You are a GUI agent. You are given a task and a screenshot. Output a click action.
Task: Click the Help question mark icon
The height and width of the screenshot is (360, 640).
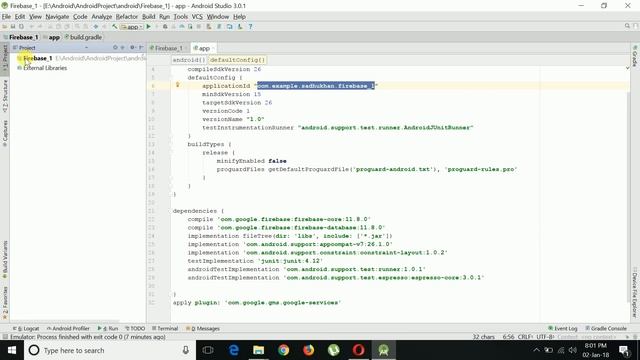pos(250,27)
